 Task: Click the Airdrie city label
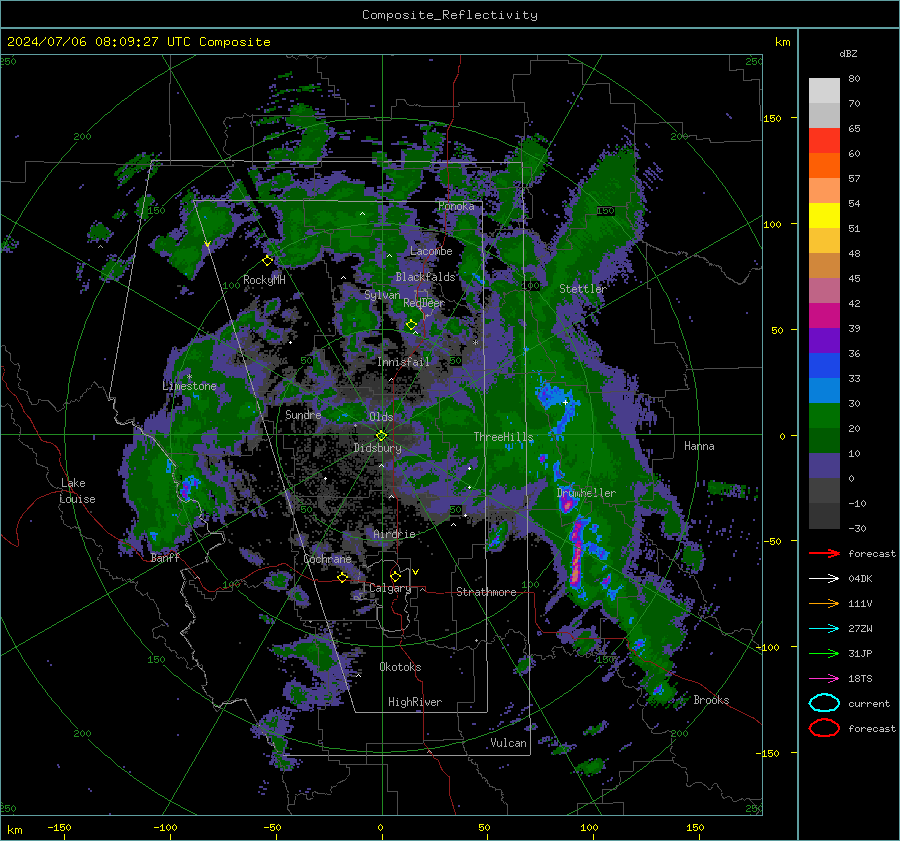point(394,534)
